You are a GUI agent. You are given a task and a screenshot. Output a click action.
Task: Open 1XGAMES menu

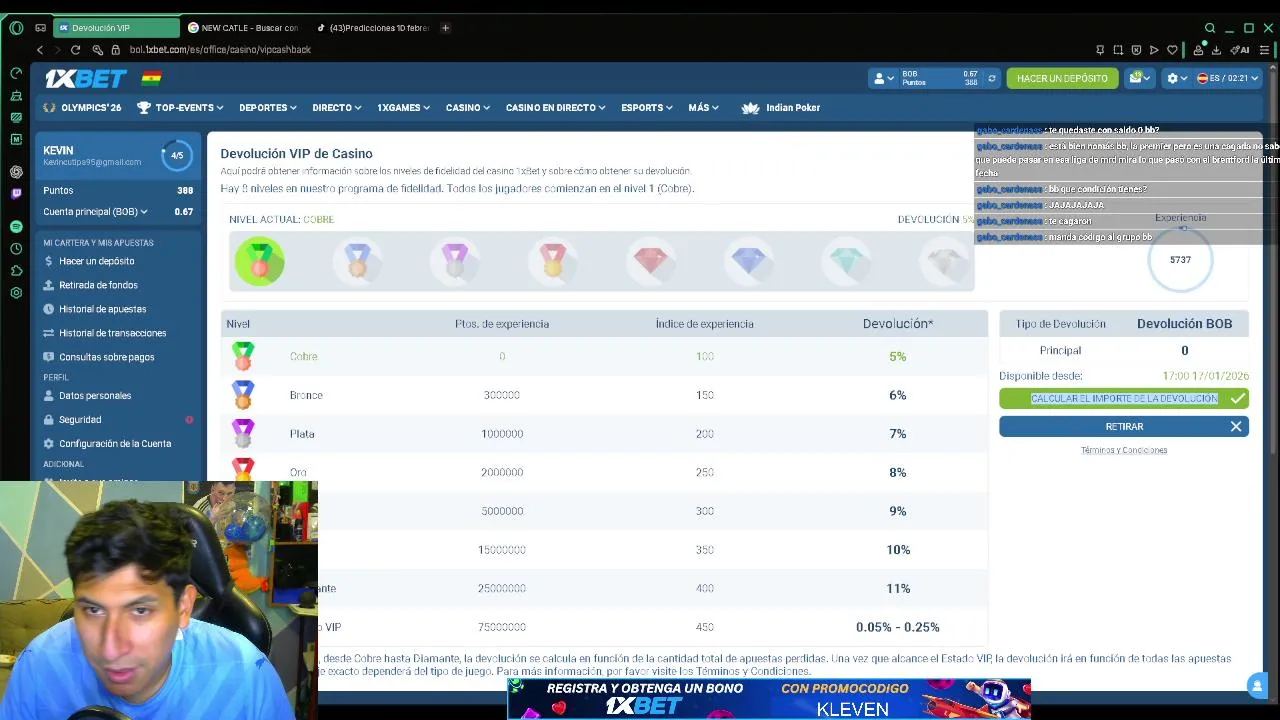tap(403, 108)
